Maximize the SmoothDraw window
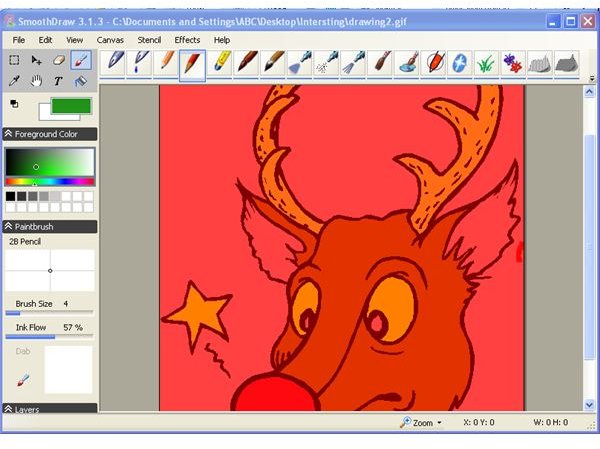Image resolution: width=600 pixels, height=449 pixels. coord(571,21)
